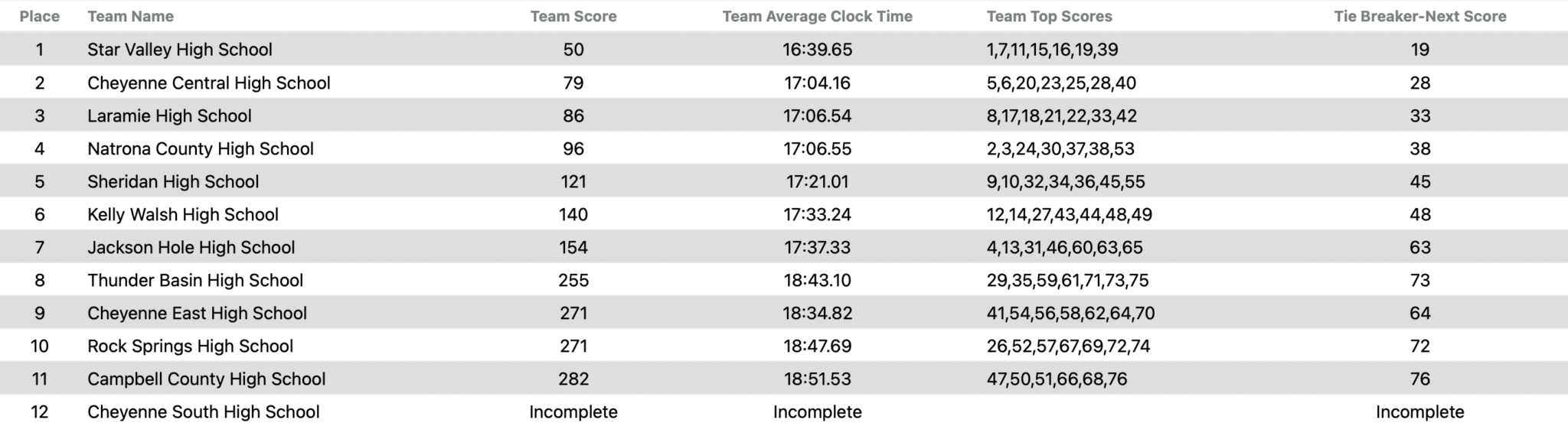This screenshot has width=1568, height=423.
Task: Click Cheyenne East High School name
Action: tap(197, 313)
